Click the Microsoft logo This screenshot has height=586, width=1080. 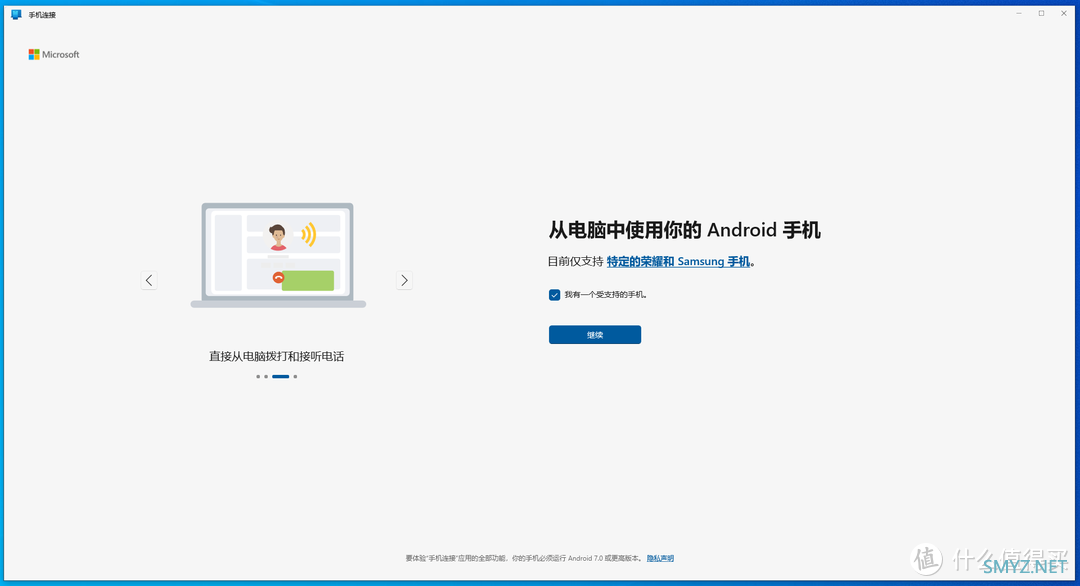(x=54, y=54)
